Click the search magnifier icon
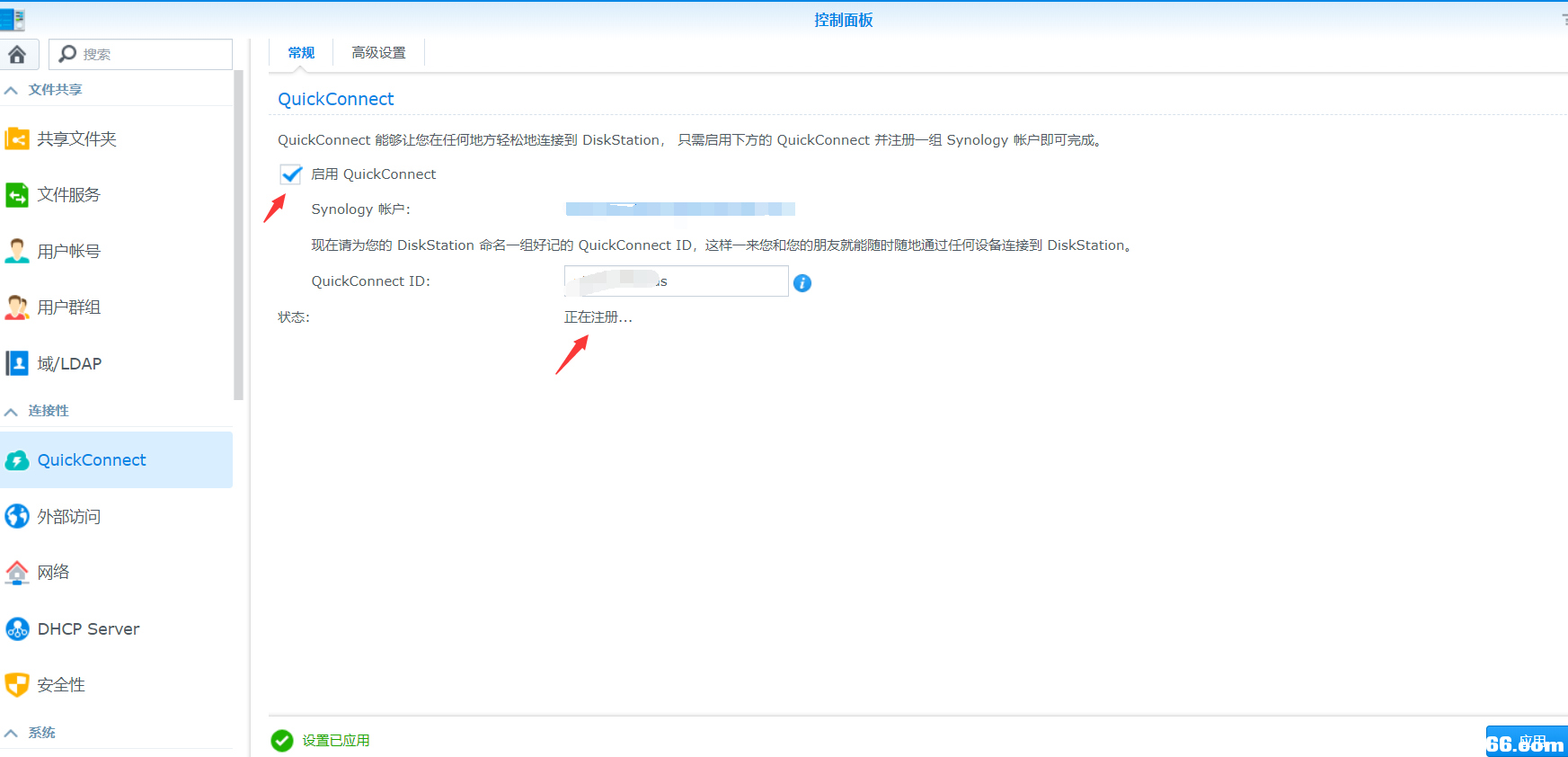 pyautogui.click(x=67, y=54)
